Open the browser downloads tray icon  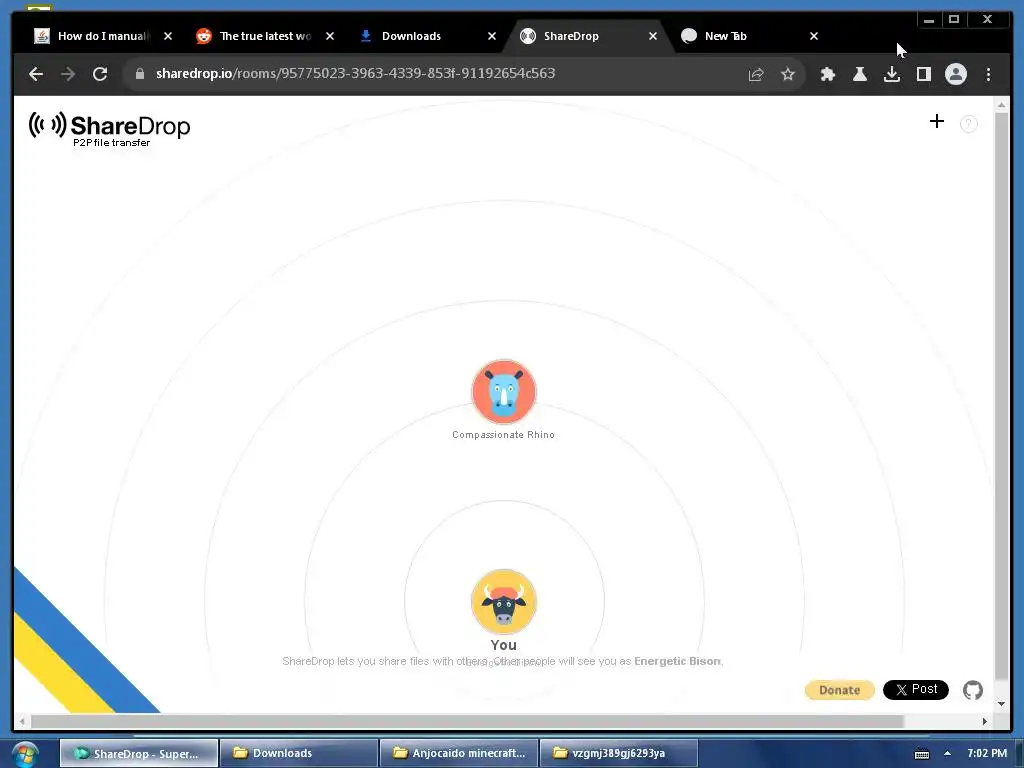[x=891, y=74]
